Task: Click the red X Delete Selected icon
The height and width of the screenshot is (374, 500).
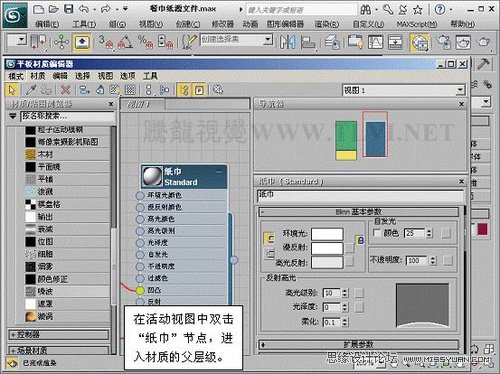Action: 66,90
